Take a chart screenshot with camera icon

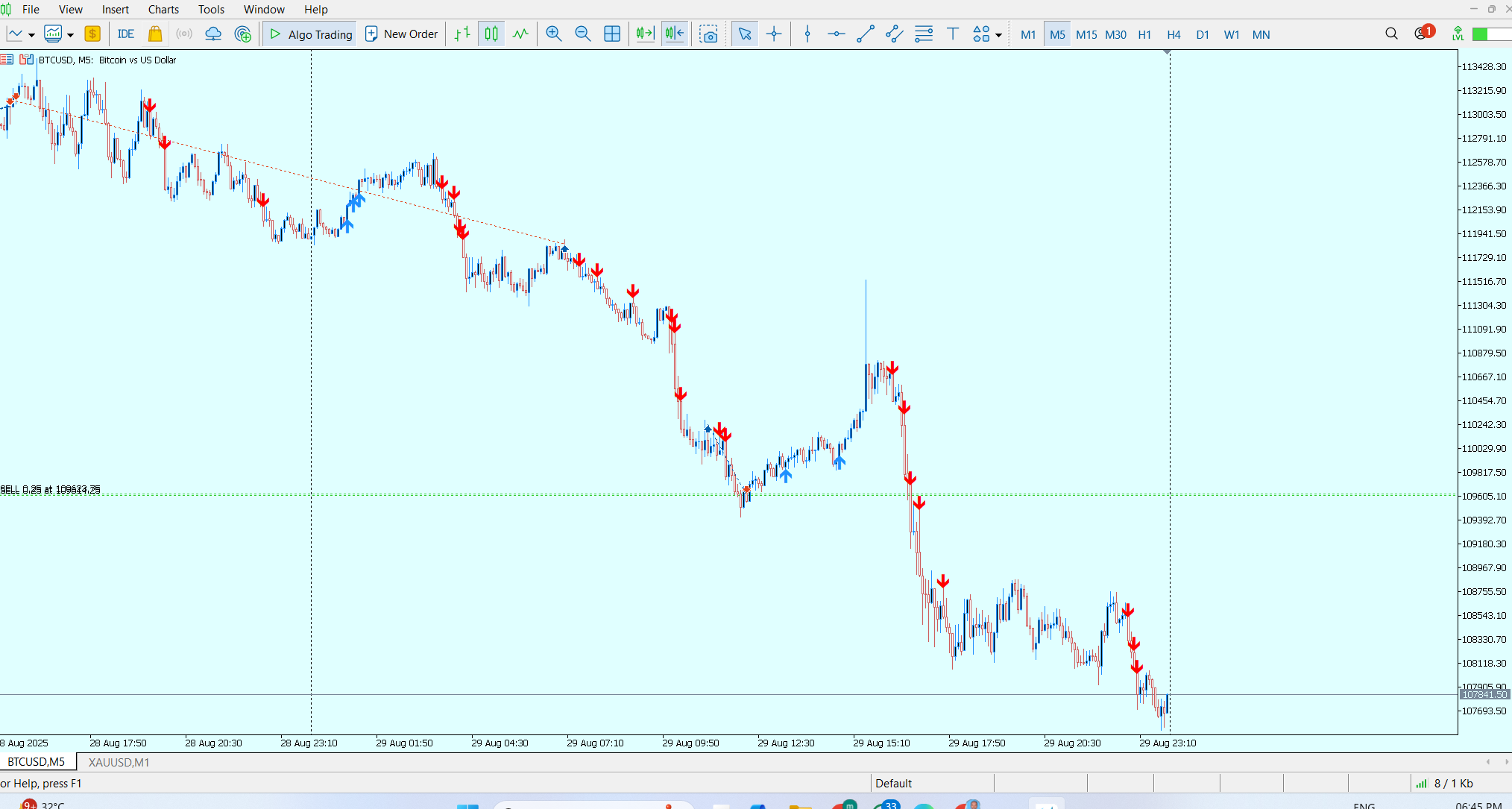click(x=708, y=34)
